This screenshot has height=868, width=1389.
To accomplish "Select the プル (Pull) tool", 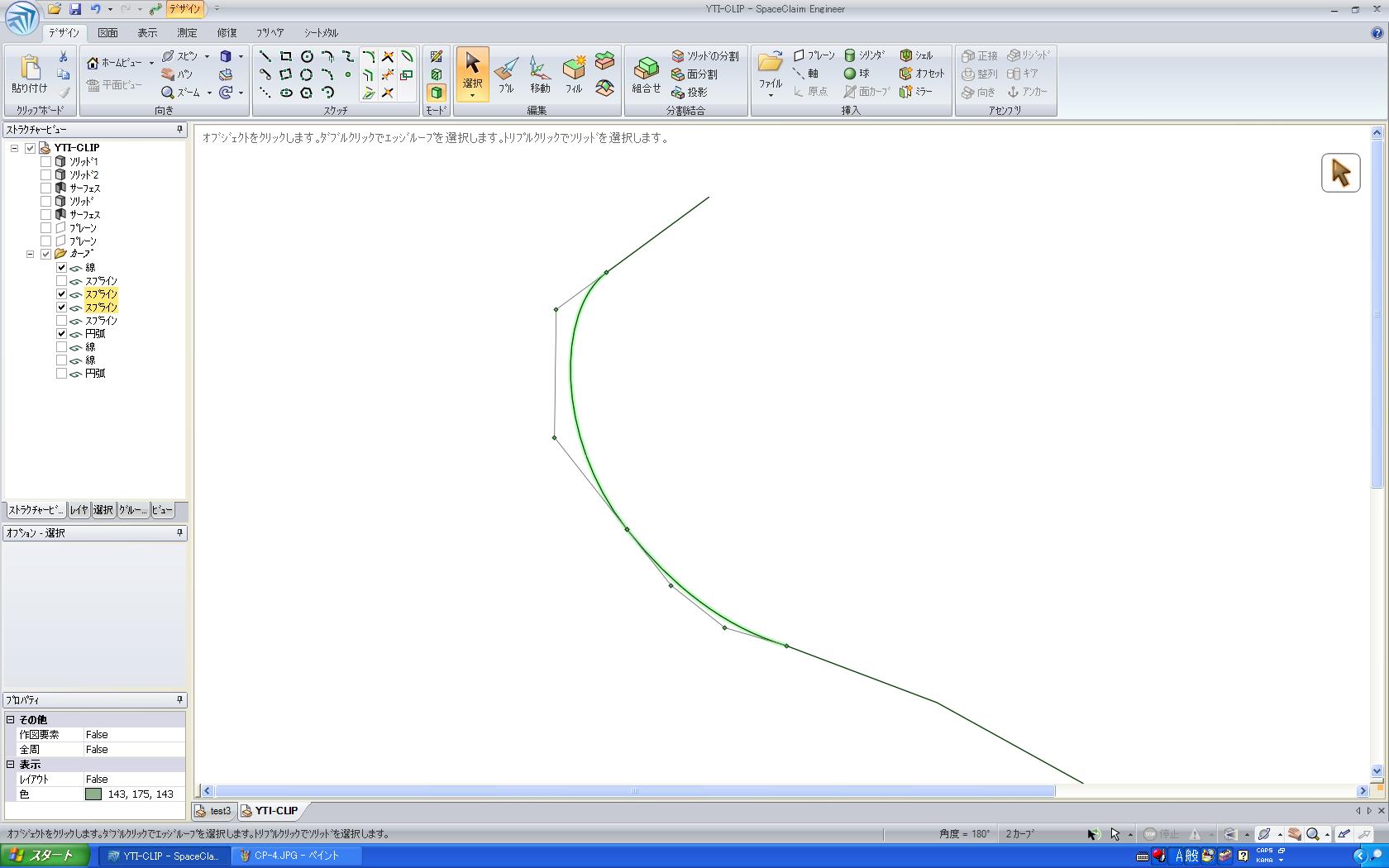I will [505, 74].
